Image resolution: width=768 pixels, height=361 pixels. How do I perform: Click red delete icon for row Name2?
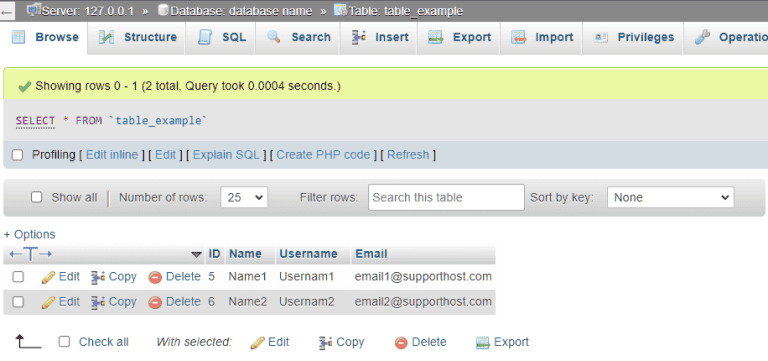(155, 303)
